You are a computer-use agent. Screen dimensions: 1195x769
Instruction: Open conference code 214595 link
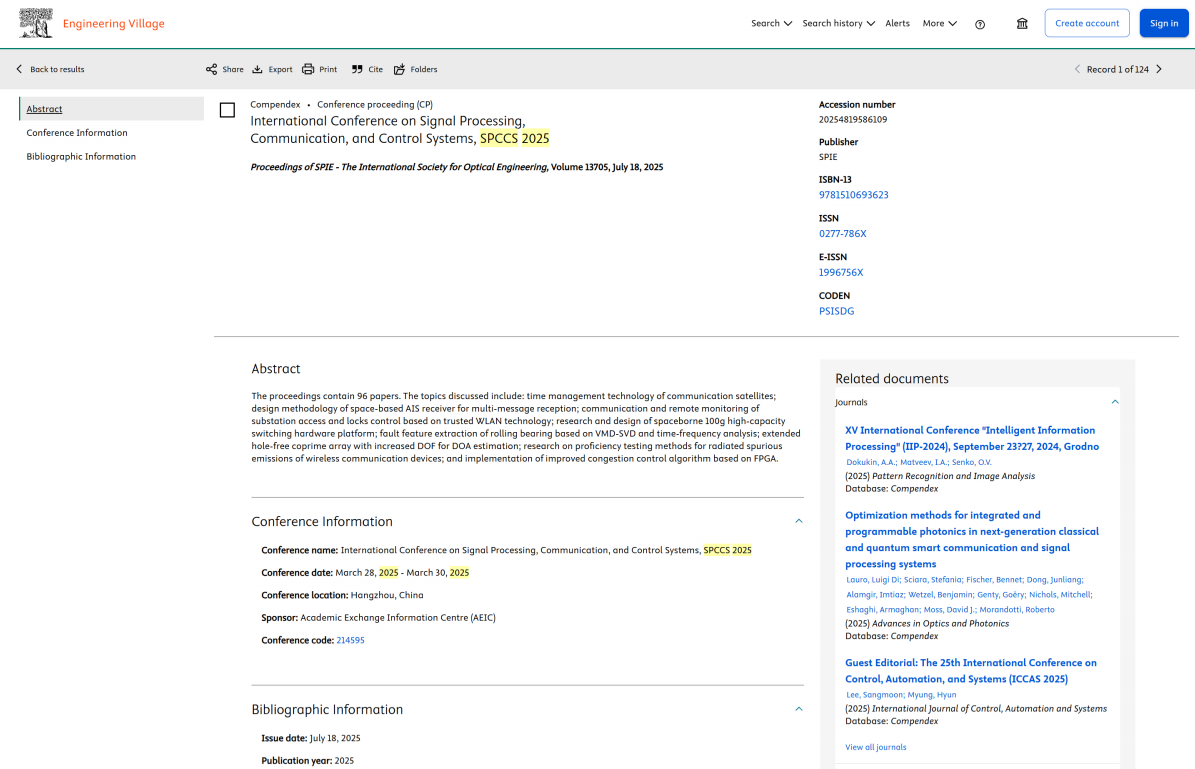(x=350, y=640)
